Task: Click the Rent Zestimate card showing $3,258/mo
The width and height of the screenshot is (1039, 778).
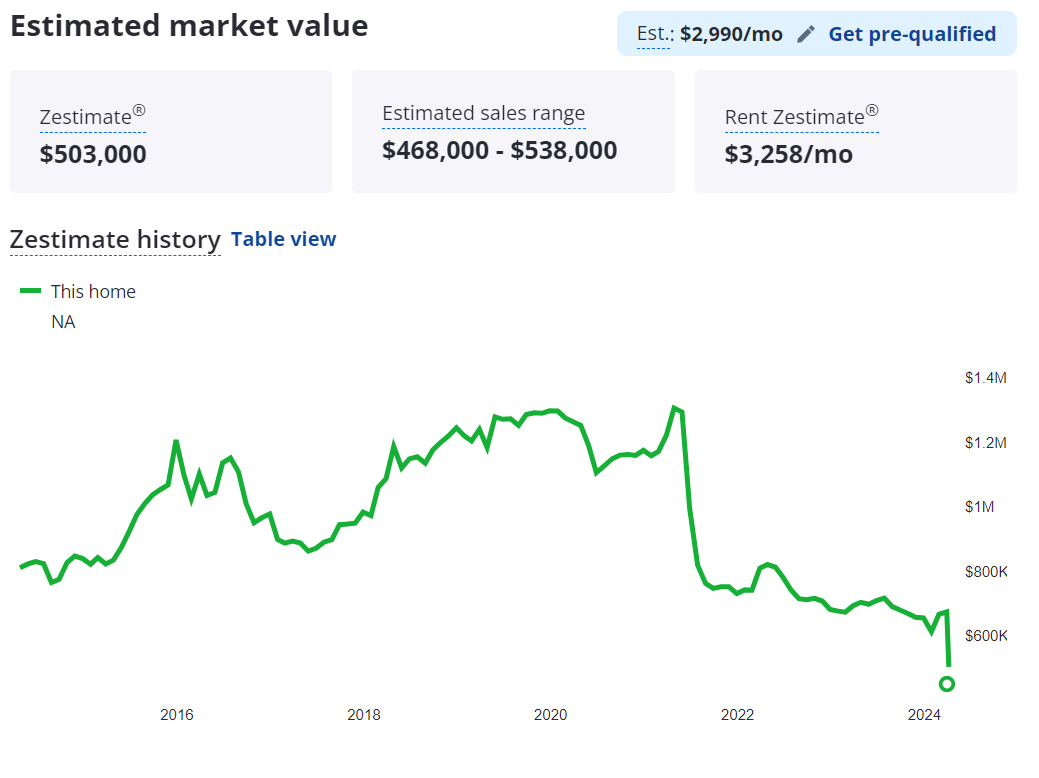Action: pos(855,131)
